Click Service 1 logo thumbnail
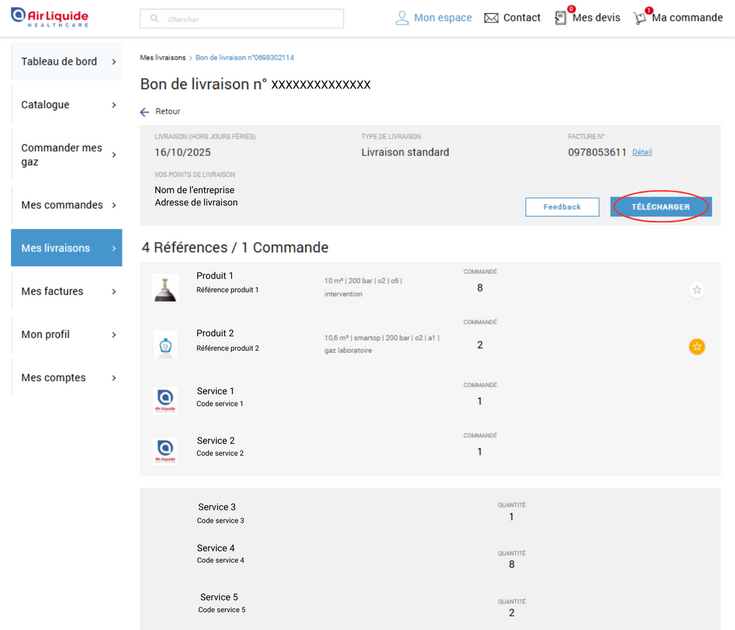The image size is (735, 630). click(165, 401)
